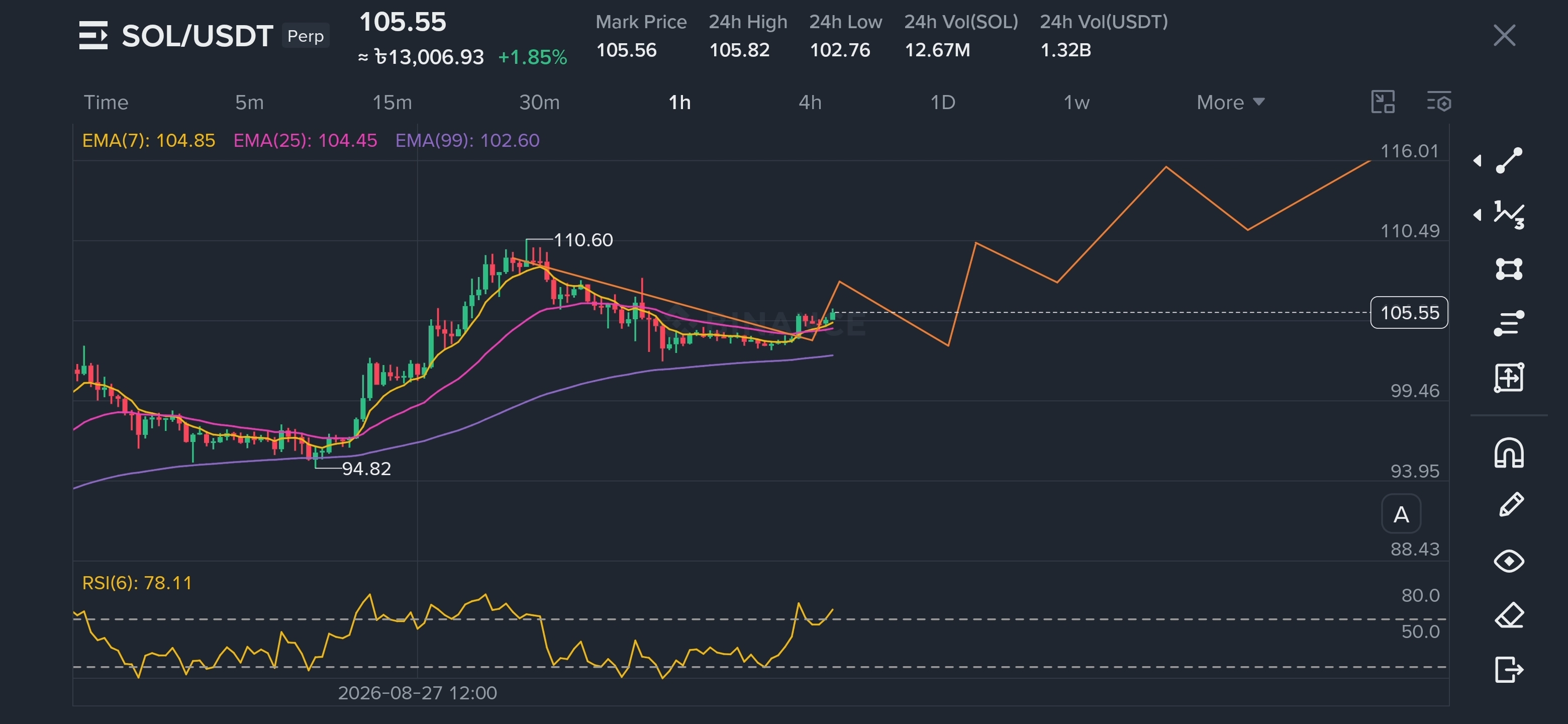The image size is (1568, 724).
Task: Select the 1D interval
Action: (943, 102)
